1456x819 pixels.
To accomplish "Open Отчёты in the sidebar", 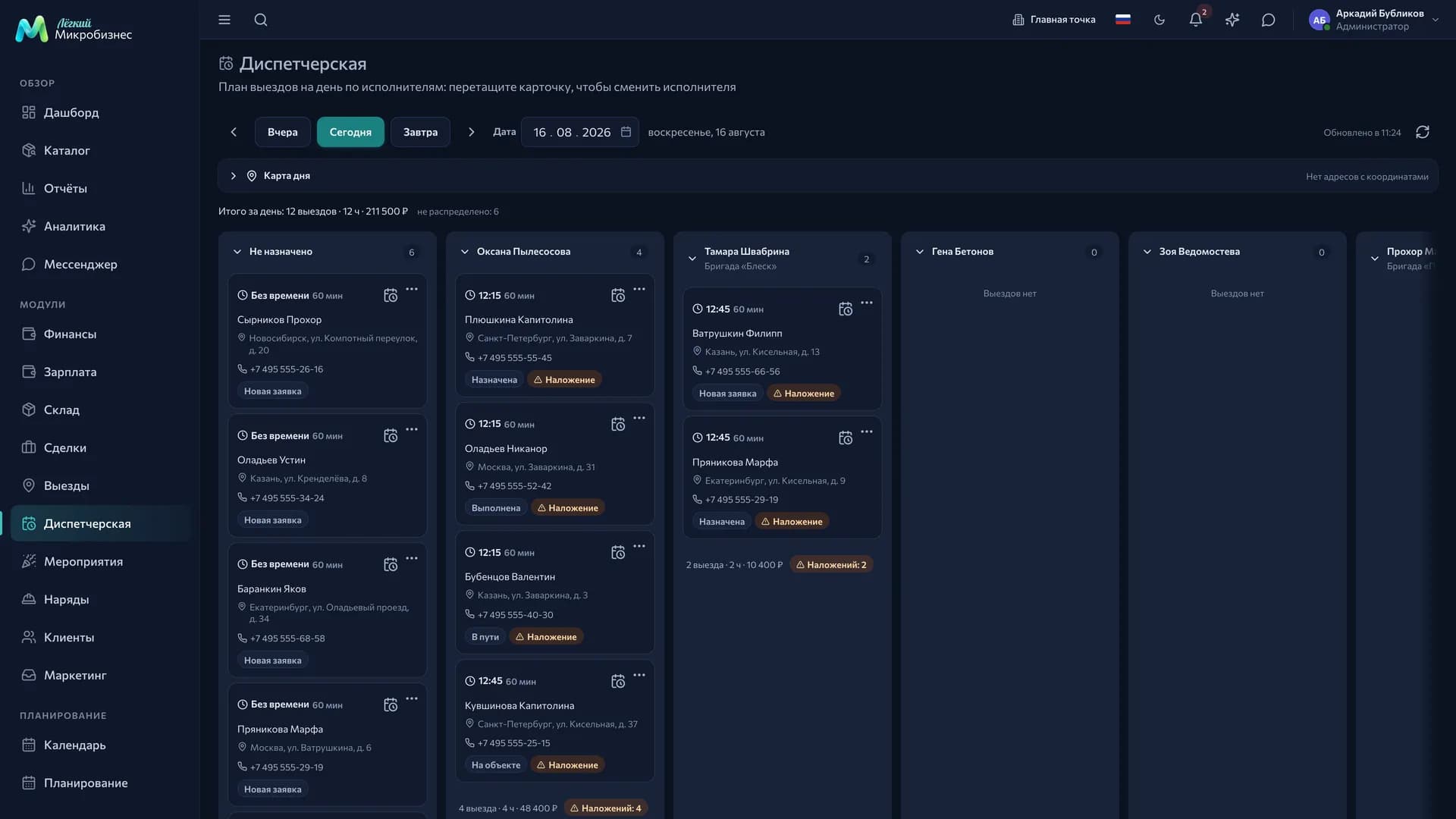I will tap(100, 188).
